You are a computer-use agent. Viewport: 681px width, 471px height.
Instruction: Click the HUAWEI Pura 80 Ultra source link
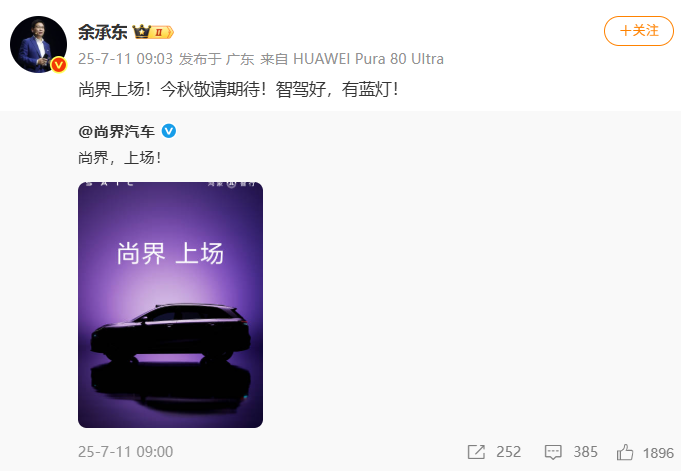368,59
